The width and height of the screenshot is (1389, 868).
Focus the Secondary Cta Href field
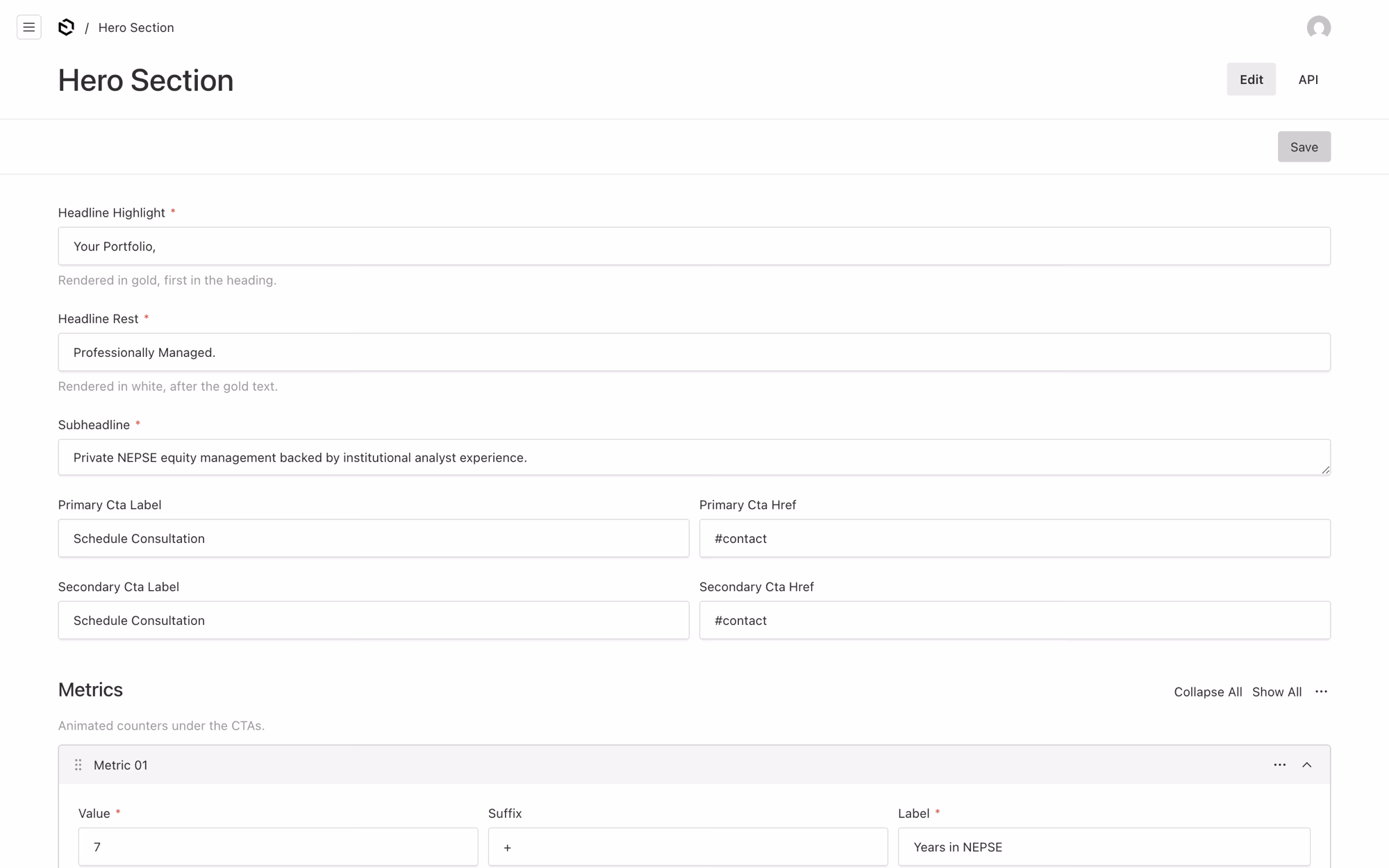1015,620
